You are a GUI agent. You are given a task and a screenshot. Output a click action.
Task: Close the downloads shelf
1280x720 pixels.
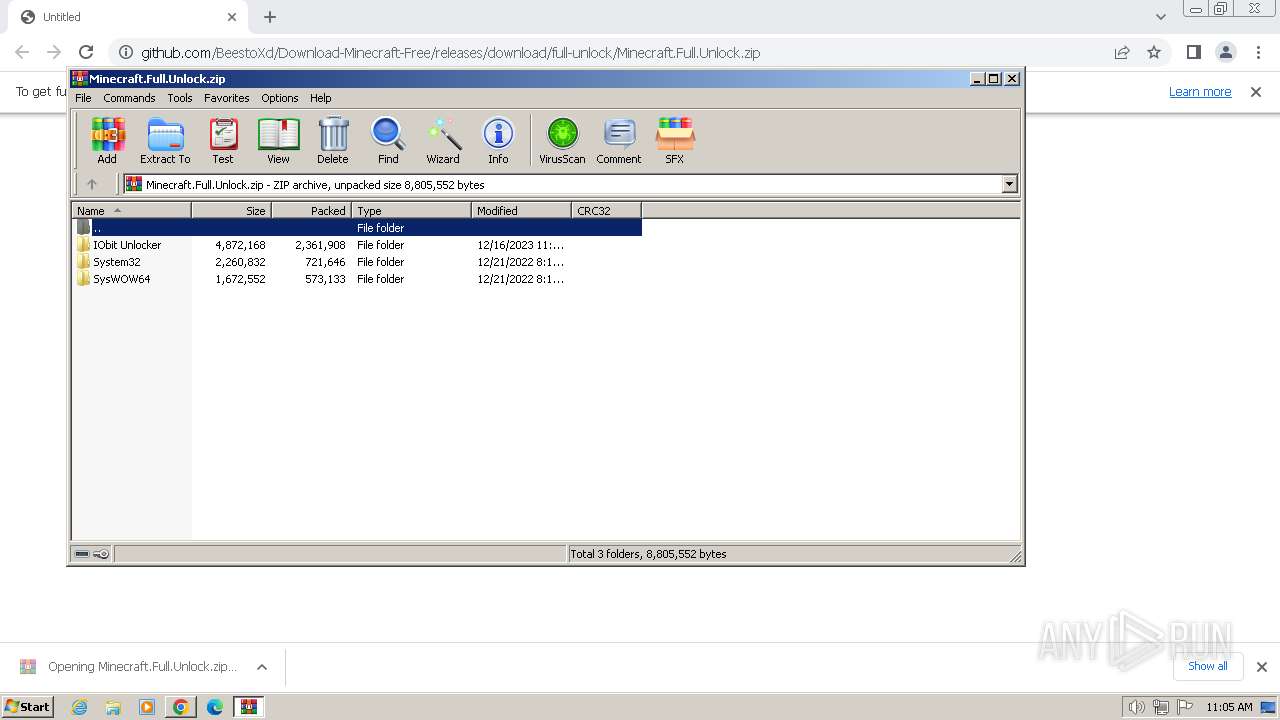(1261, 667)
